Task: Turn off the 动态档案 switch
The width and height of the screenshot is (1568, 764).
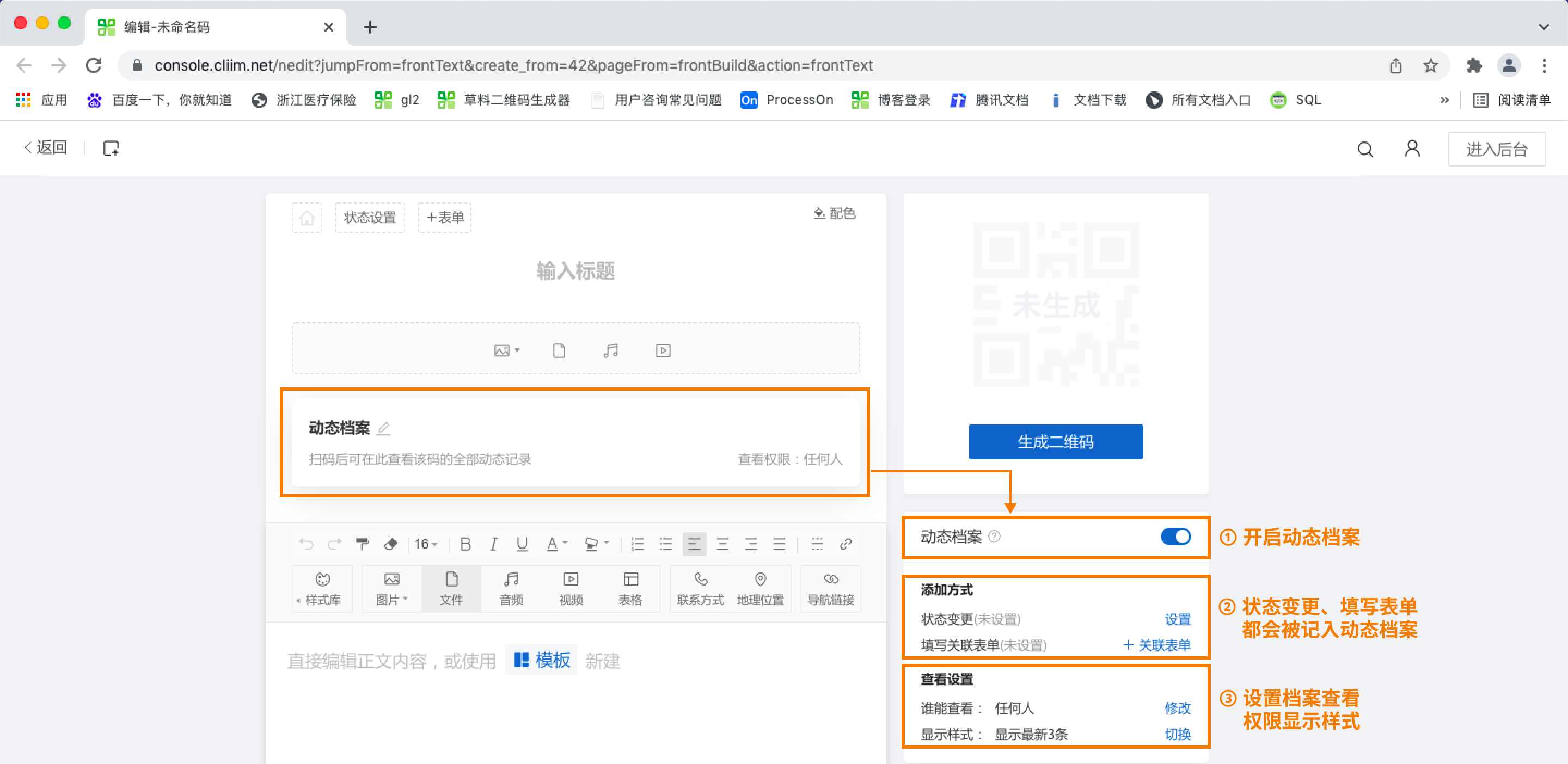Action: click(x=1175, y=537)
